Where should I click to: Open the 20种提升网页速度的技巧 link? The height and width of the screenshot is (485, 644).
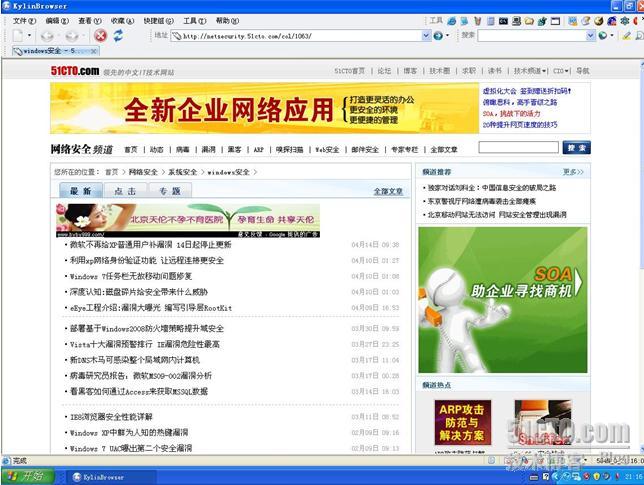tap(520, 124)
